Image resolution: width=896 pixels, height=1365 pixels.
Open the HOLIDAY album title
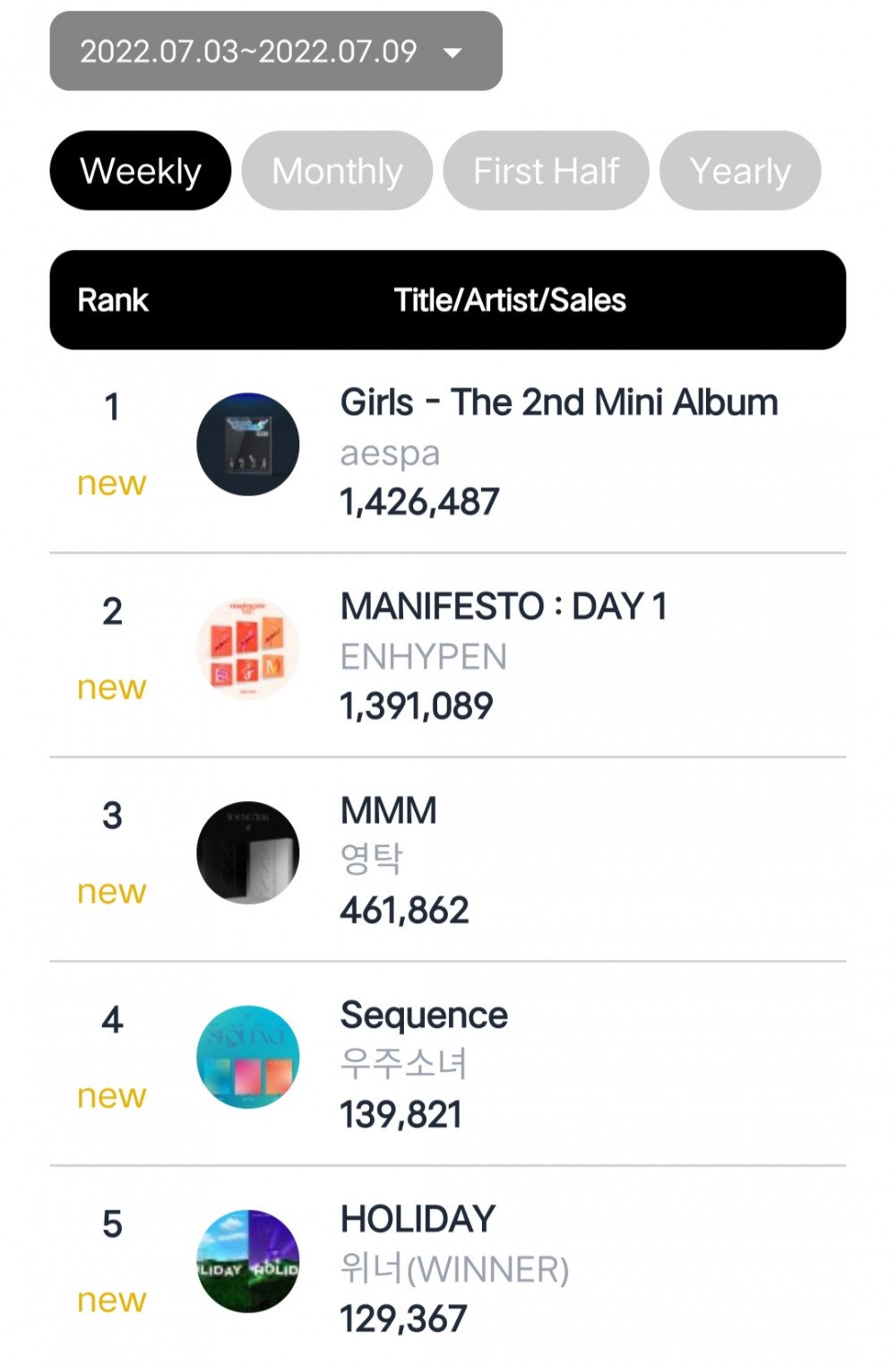pyautogui.click(x=418, y=1220)
